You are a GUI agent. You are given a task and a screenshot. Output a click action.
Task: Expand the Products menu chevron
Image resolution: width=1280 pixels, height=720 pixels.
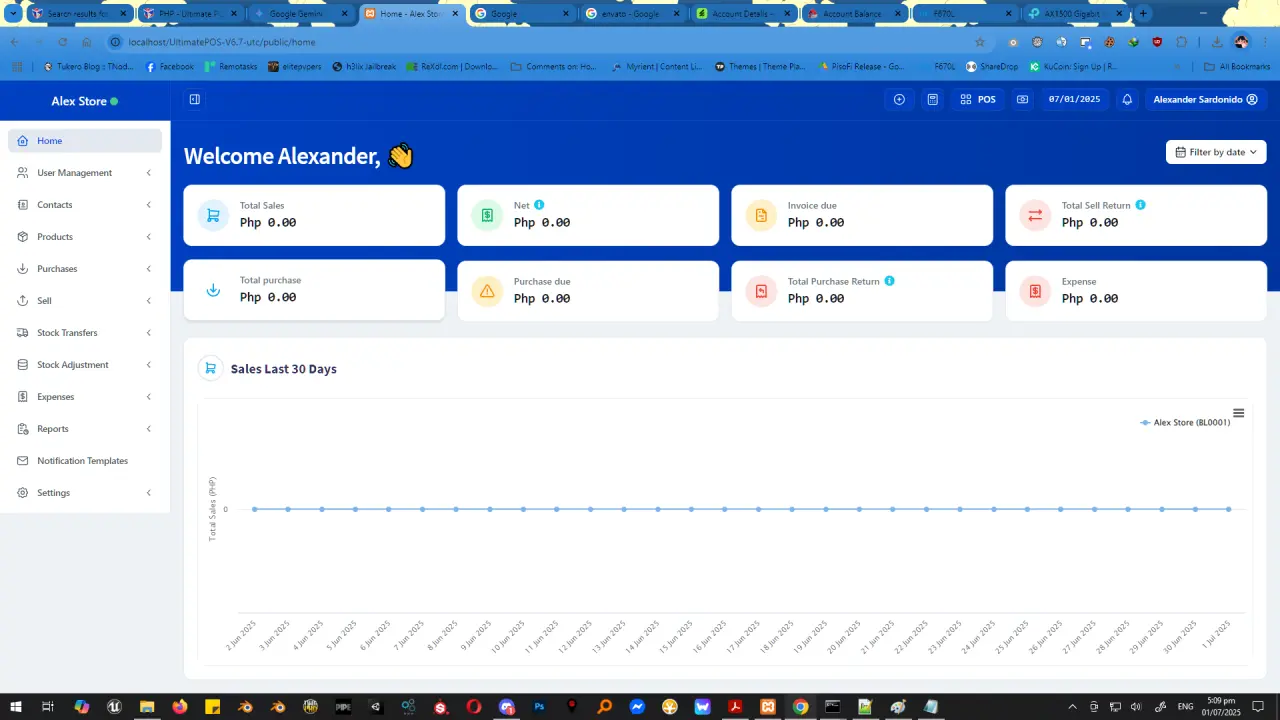(x=149, y=237)
